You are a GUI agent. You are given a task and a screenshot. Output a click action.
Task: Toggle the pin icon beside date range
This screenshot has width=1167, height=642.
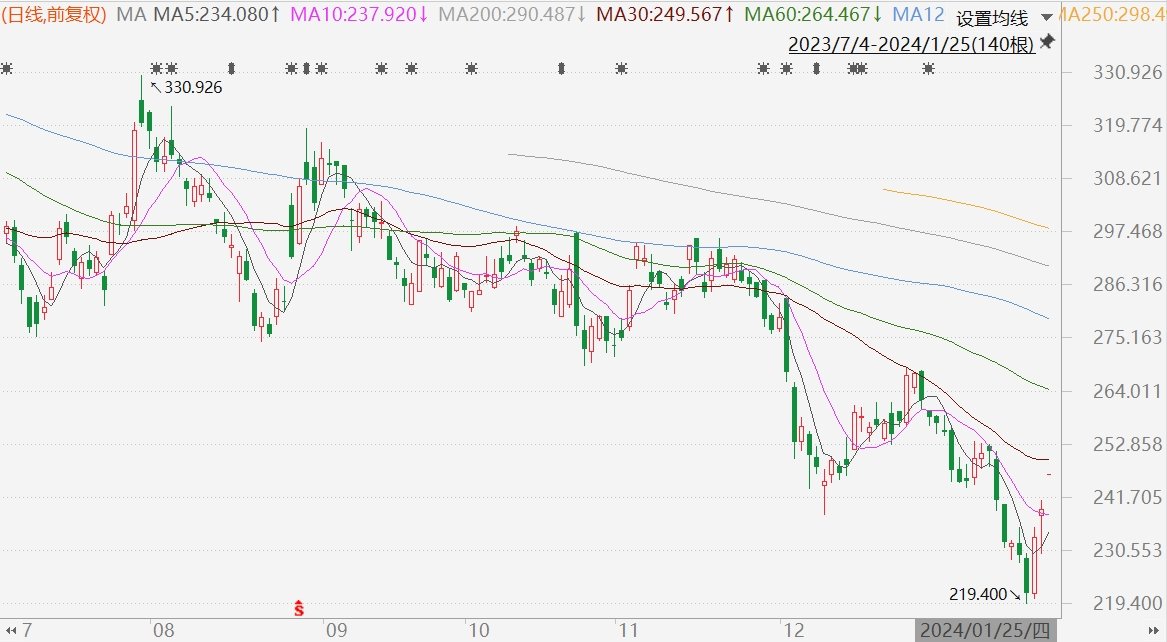tap(1046, 42)
